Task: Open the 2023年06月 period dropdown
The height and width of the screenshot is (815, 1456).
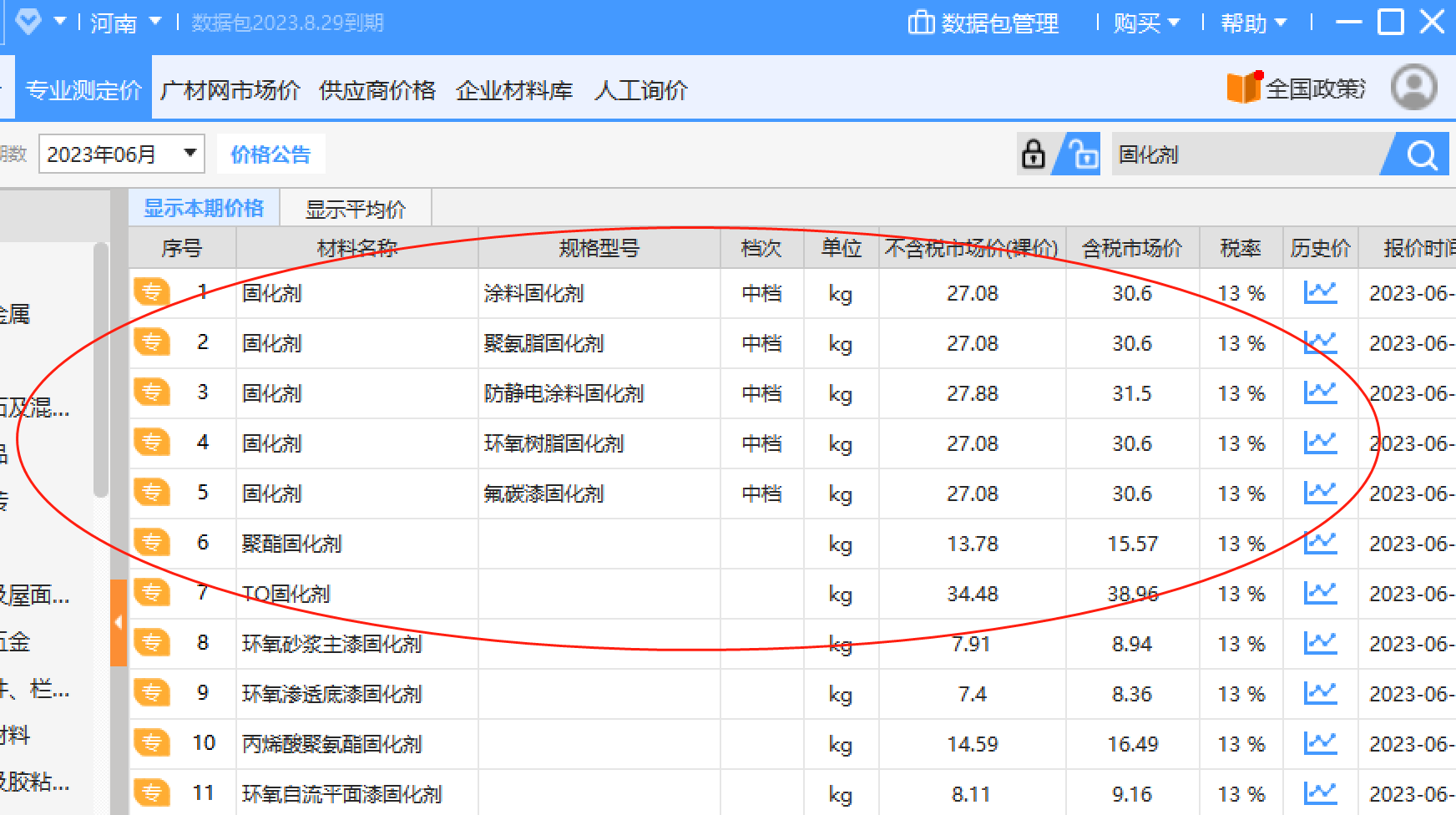Action: click(x=122, y=154)
